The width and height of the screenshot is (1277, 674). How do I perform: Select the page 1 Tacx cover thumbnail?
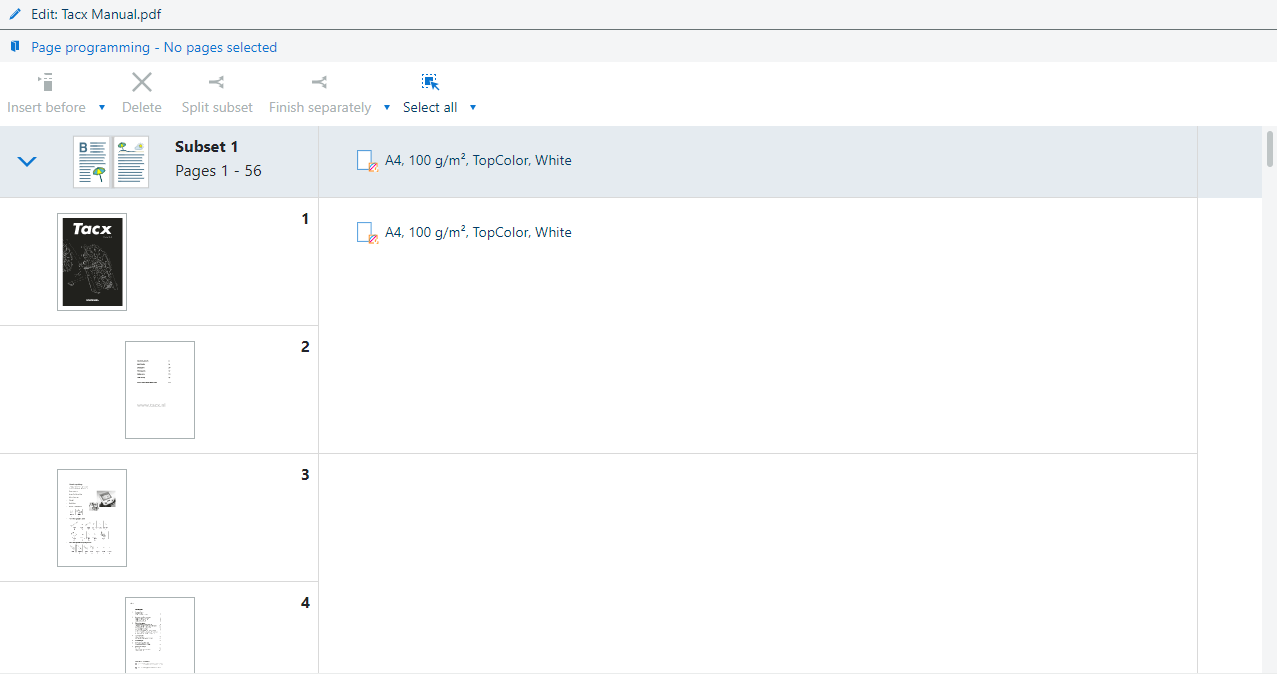pos(92,262)
